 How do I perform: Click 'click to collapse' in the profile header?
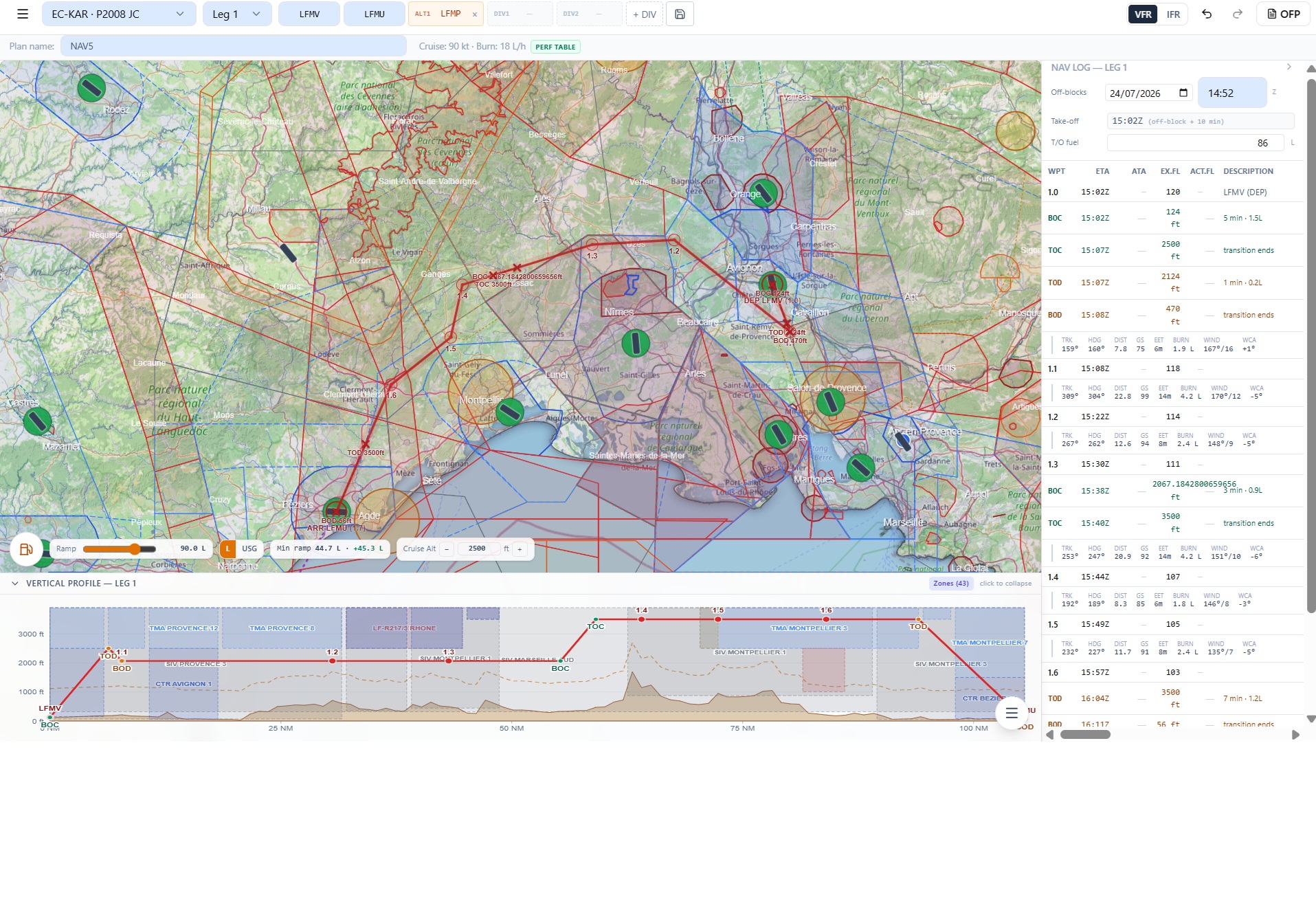(x=1005, y=583)
